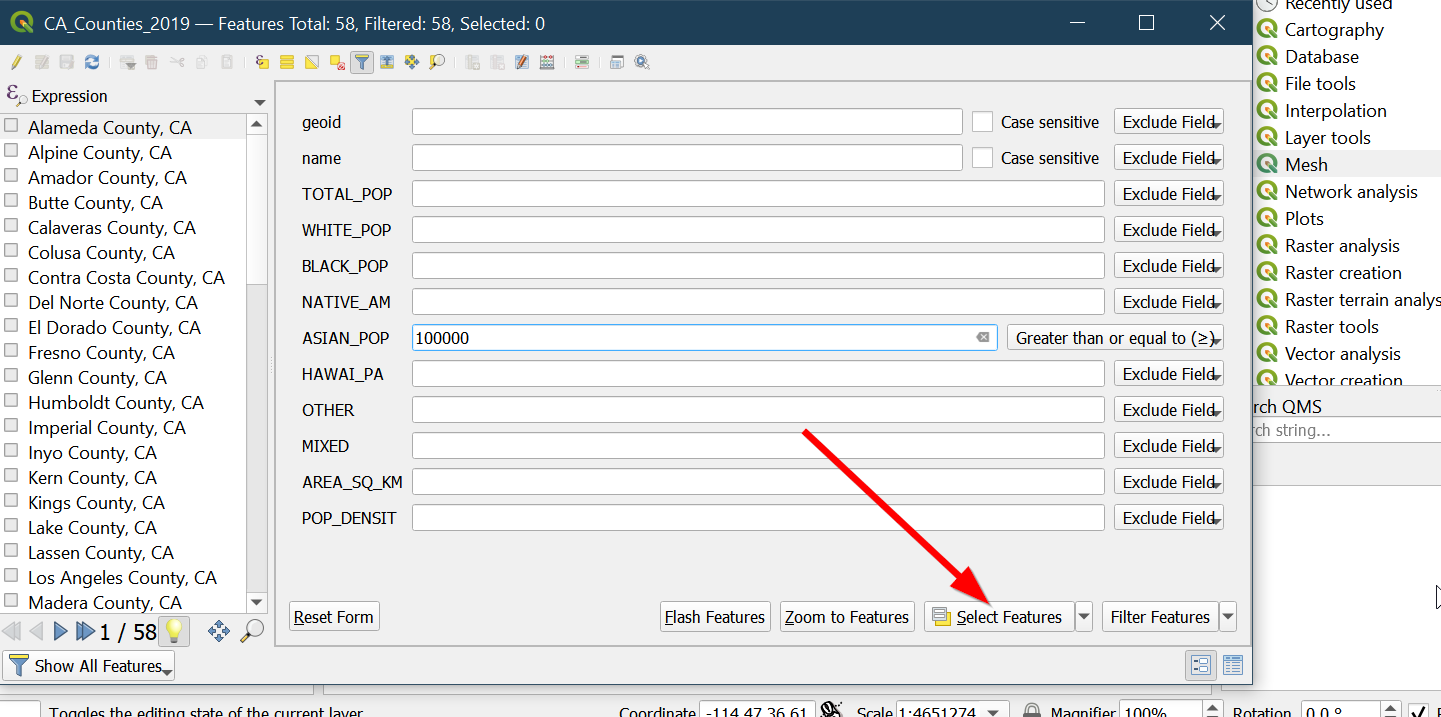Open ASIAN_POP comparison operator dropdown
This screenshot has width=1441, height=717.
[x=1115, y=338]
